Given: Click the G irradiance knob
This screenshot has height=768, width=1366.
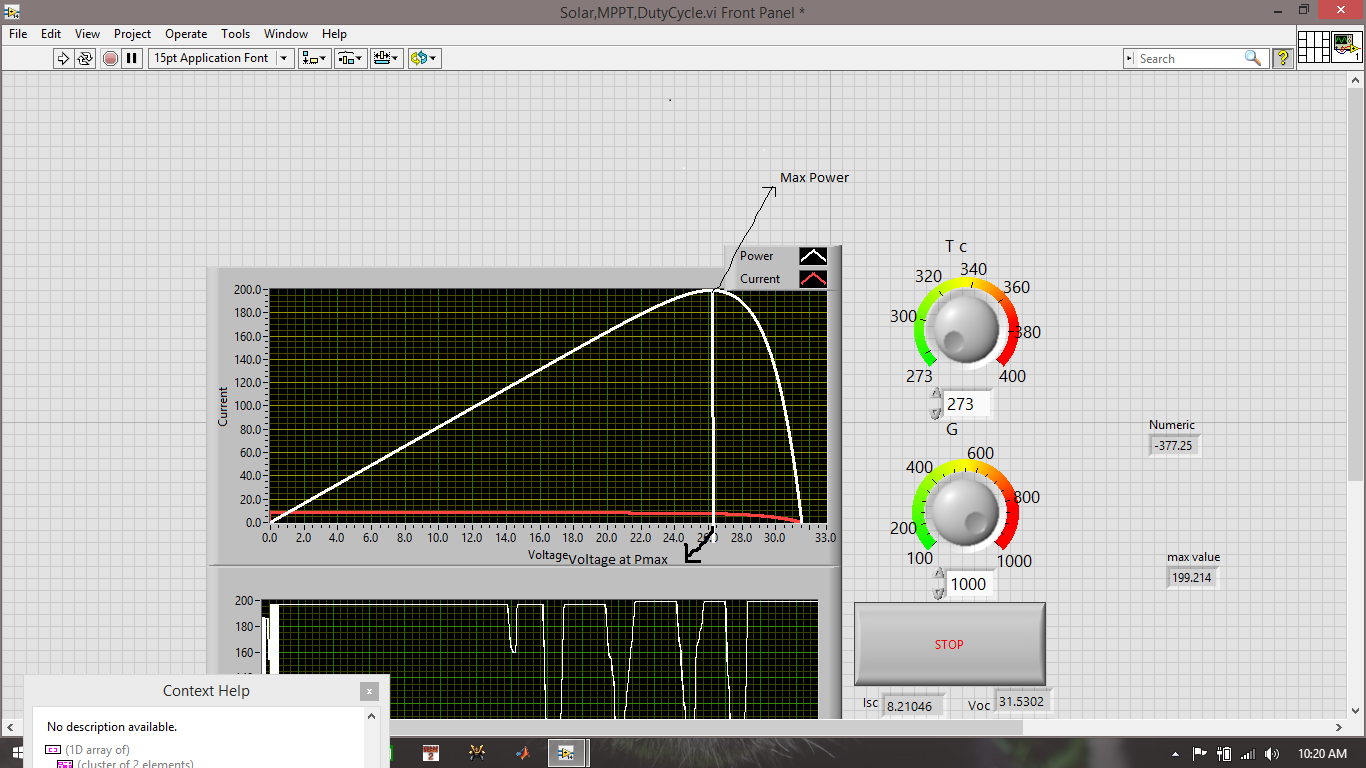Looking at the screenshot, I should click(x=964, y=513).
